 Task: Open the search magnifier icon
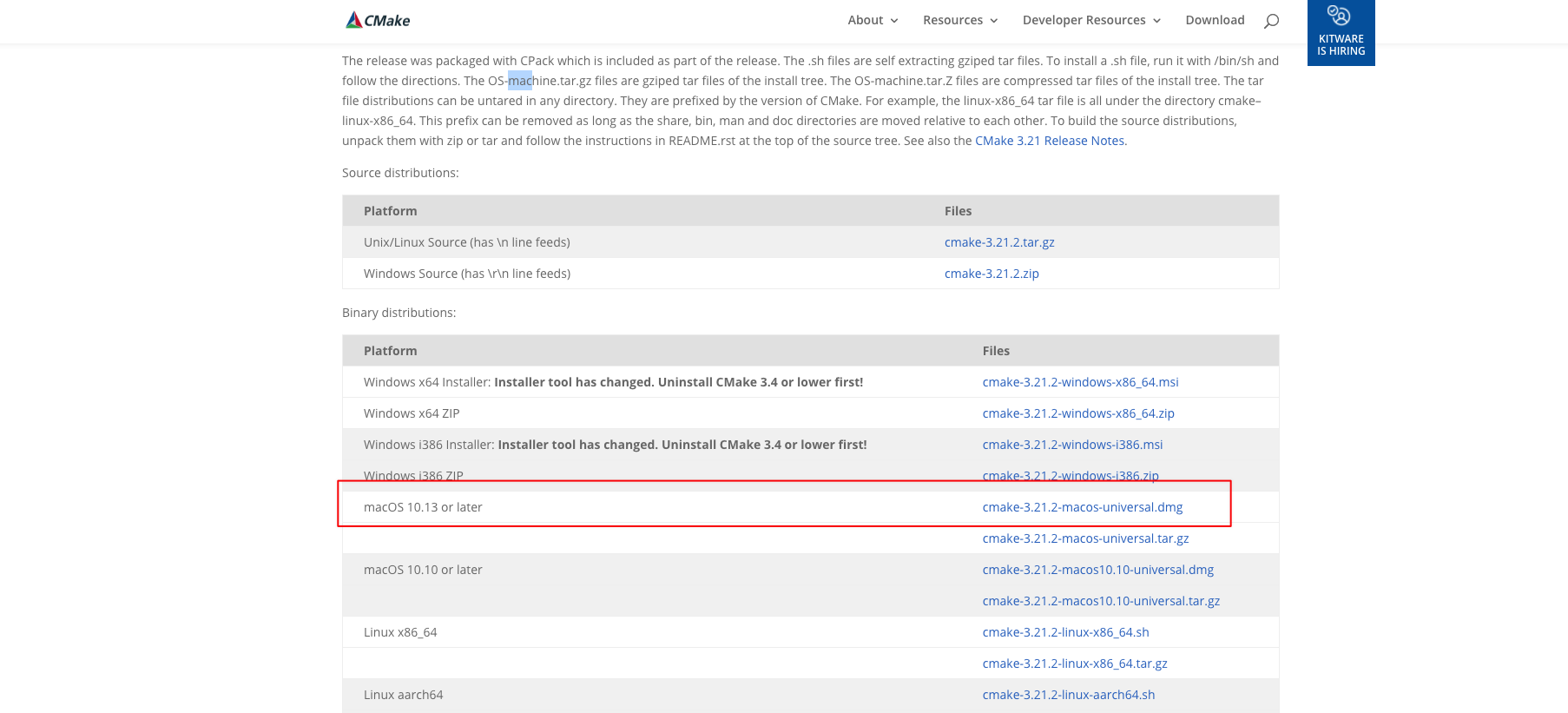pyautogui.click(x=1271, y=21)
